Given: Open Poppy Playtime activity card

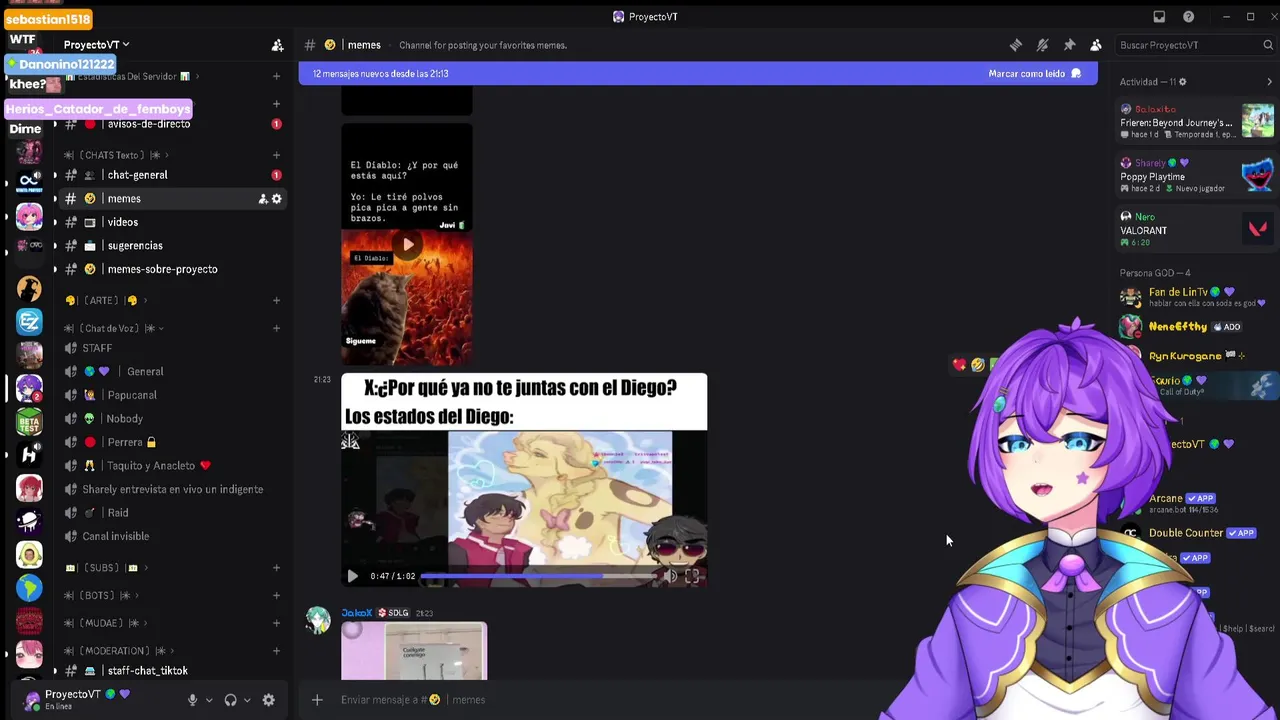Looking at the screenshot, I should [1197, 175].
